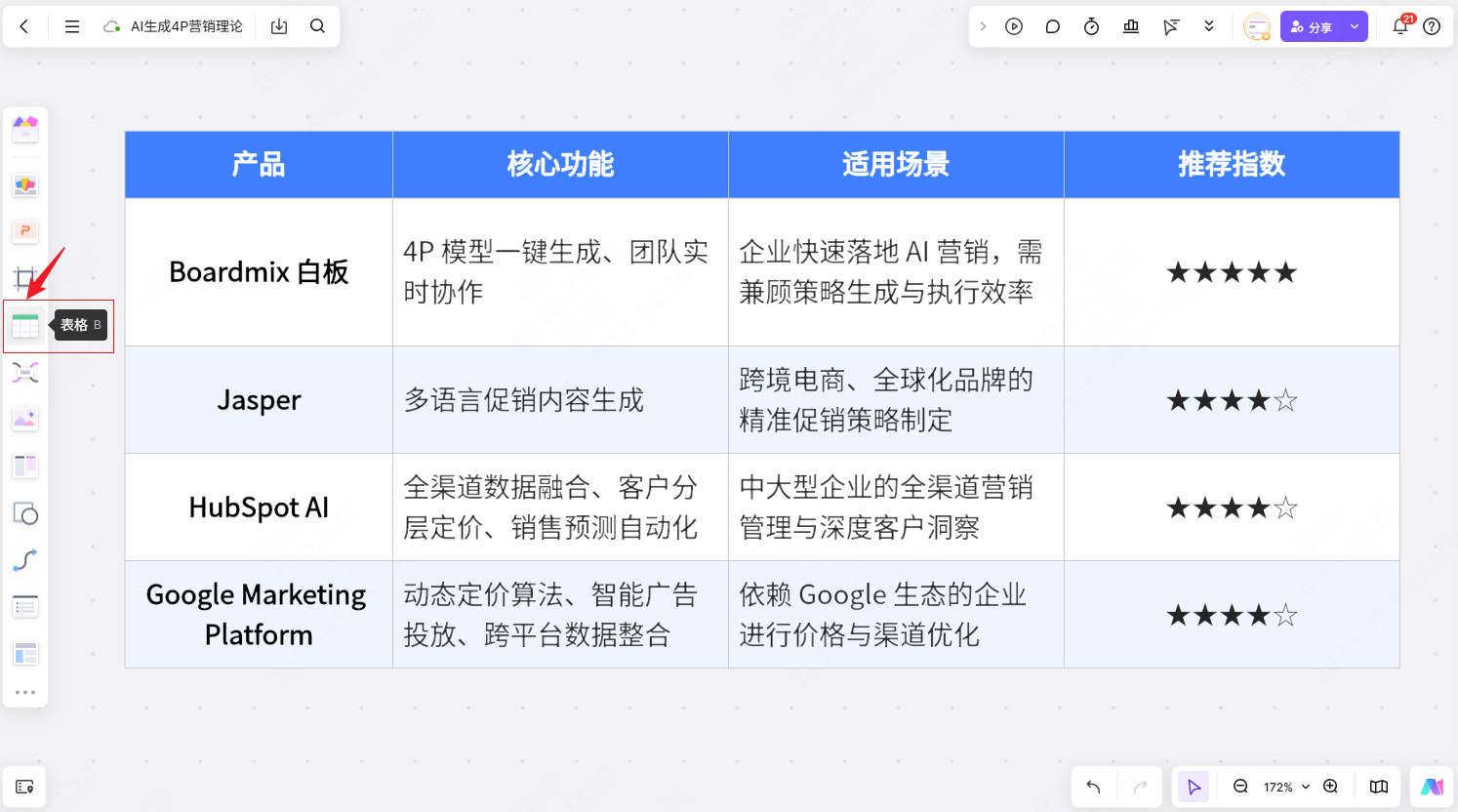Open the search magnifier icon
Screen dimensions: 1458x812
click(317, 26)
